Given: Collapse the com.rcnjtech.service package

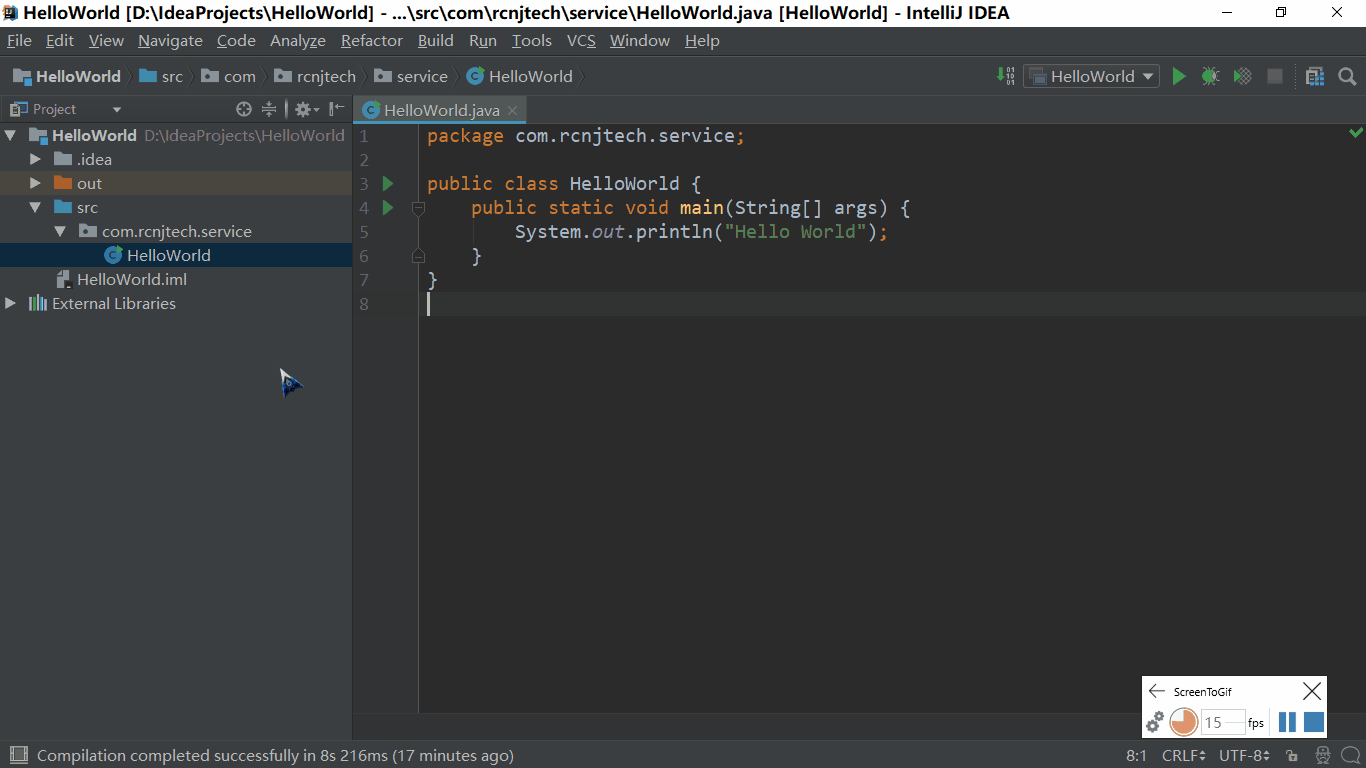Looking at the screenshot, I should [x=59, y=231].
